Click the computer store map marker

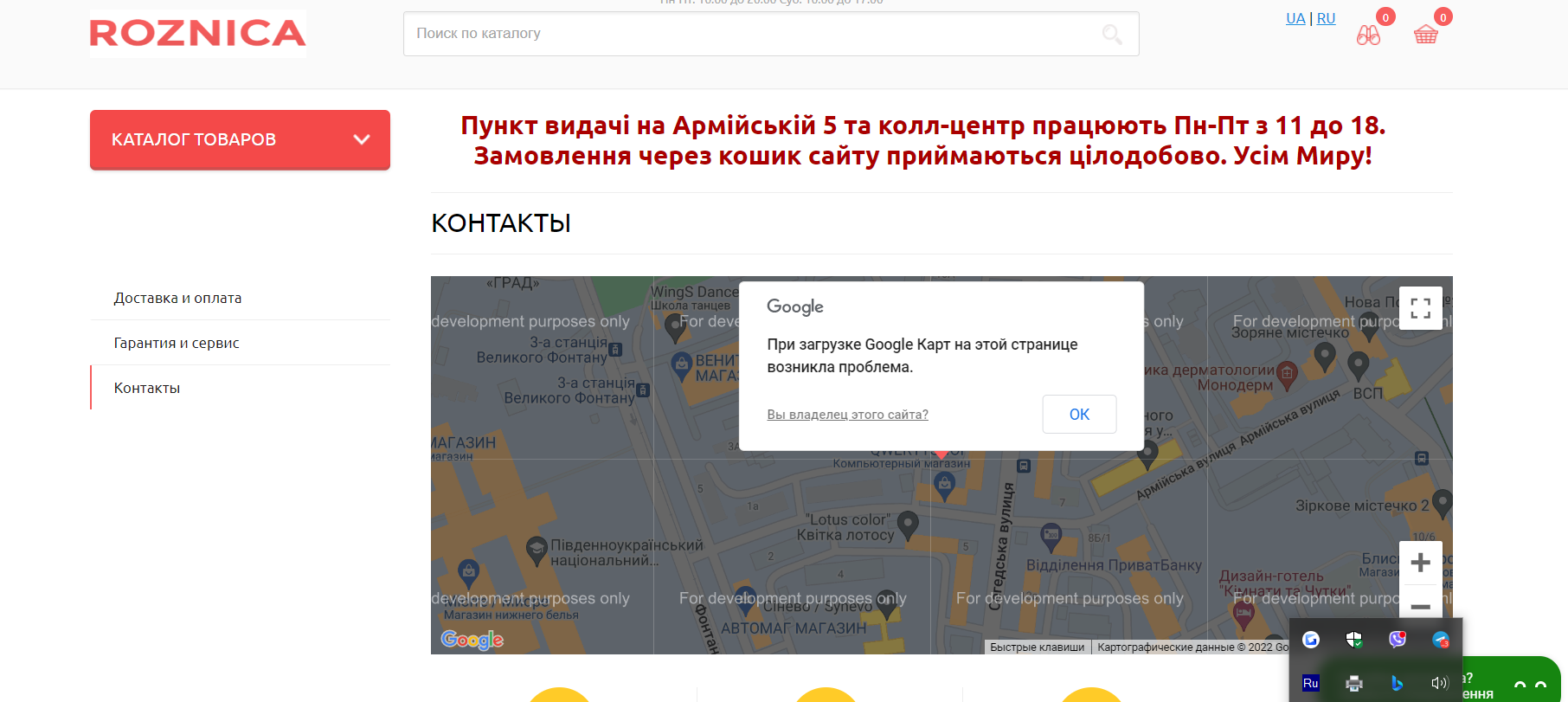[945, 486]
